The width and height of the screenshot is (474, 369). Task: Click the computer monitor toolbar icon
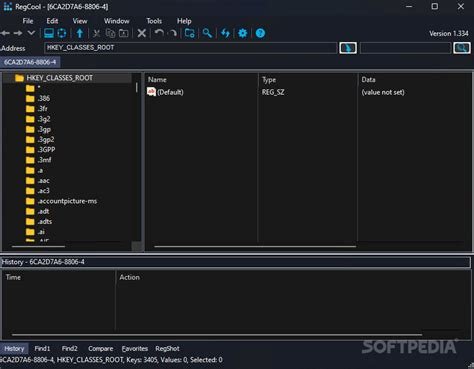pos(49,33)
